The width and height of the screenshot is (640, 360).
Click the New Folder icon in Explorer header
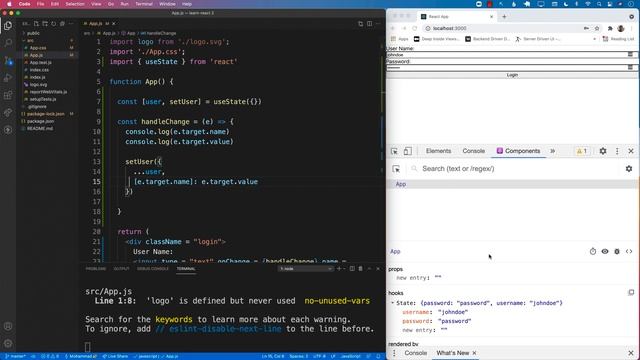click(45, 24)
